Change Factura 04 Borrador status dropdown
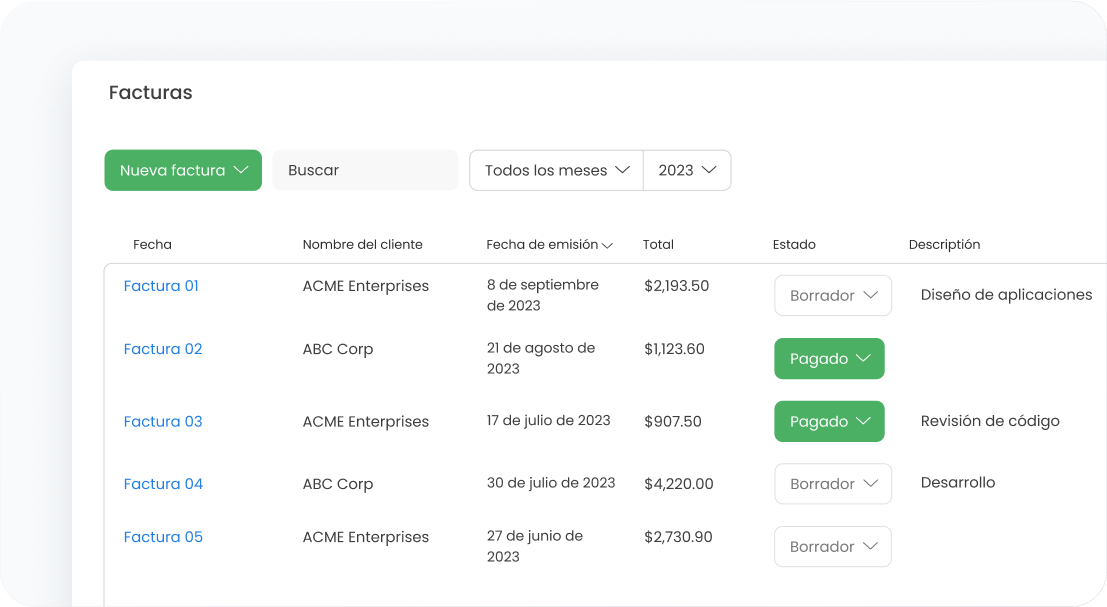Viewport: 1107px width, 607px height. point(833,484)
